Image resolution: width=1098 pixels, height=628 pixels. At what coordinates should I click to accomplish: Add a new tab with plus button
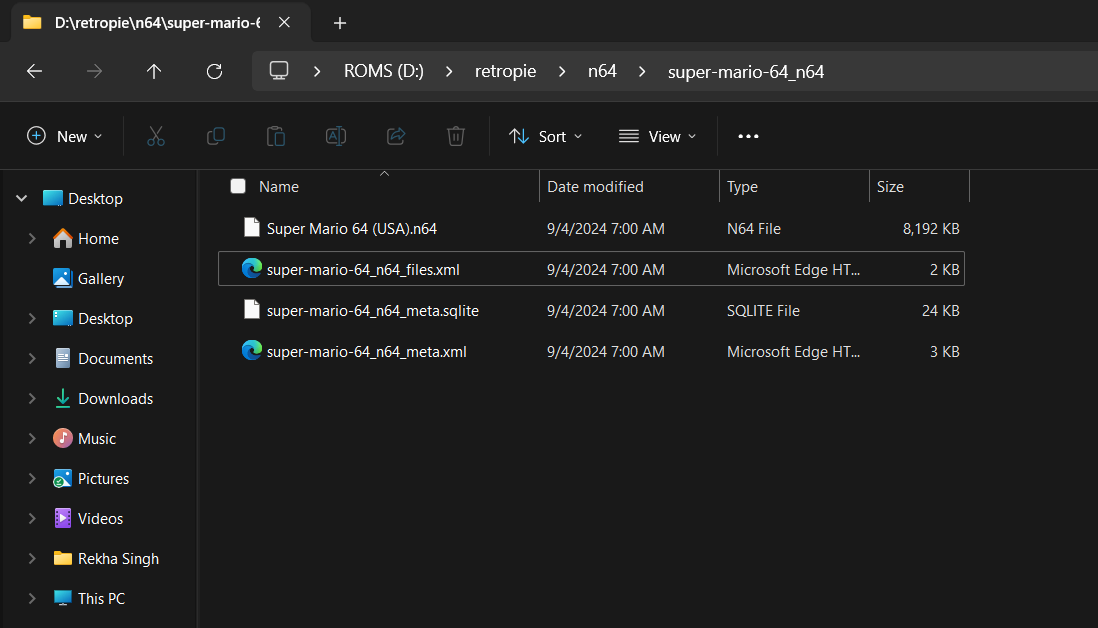tap(340, 22)
